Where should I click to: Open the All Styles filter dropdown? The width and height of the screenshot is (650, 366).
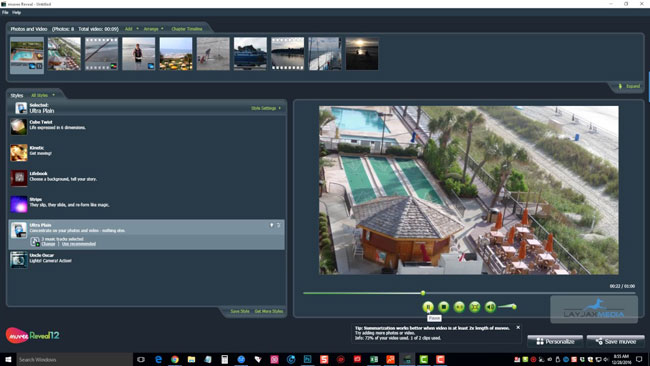(43, 95)
